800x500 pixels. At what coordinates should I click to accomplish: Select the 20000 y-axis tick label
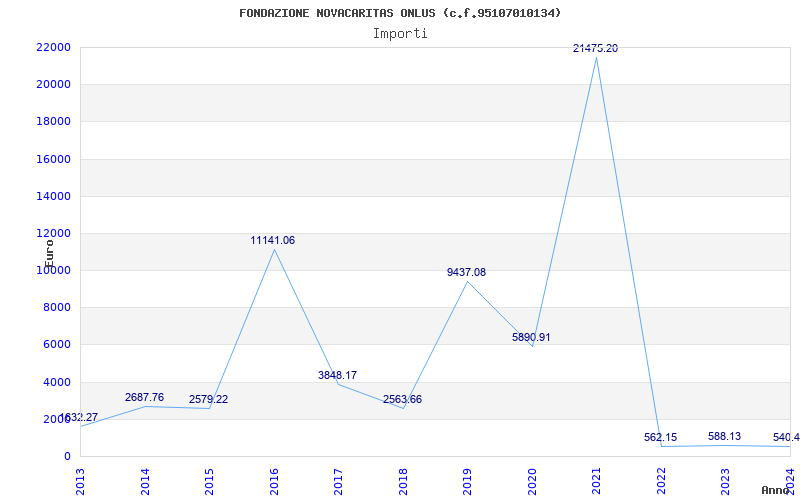point(53,85)
